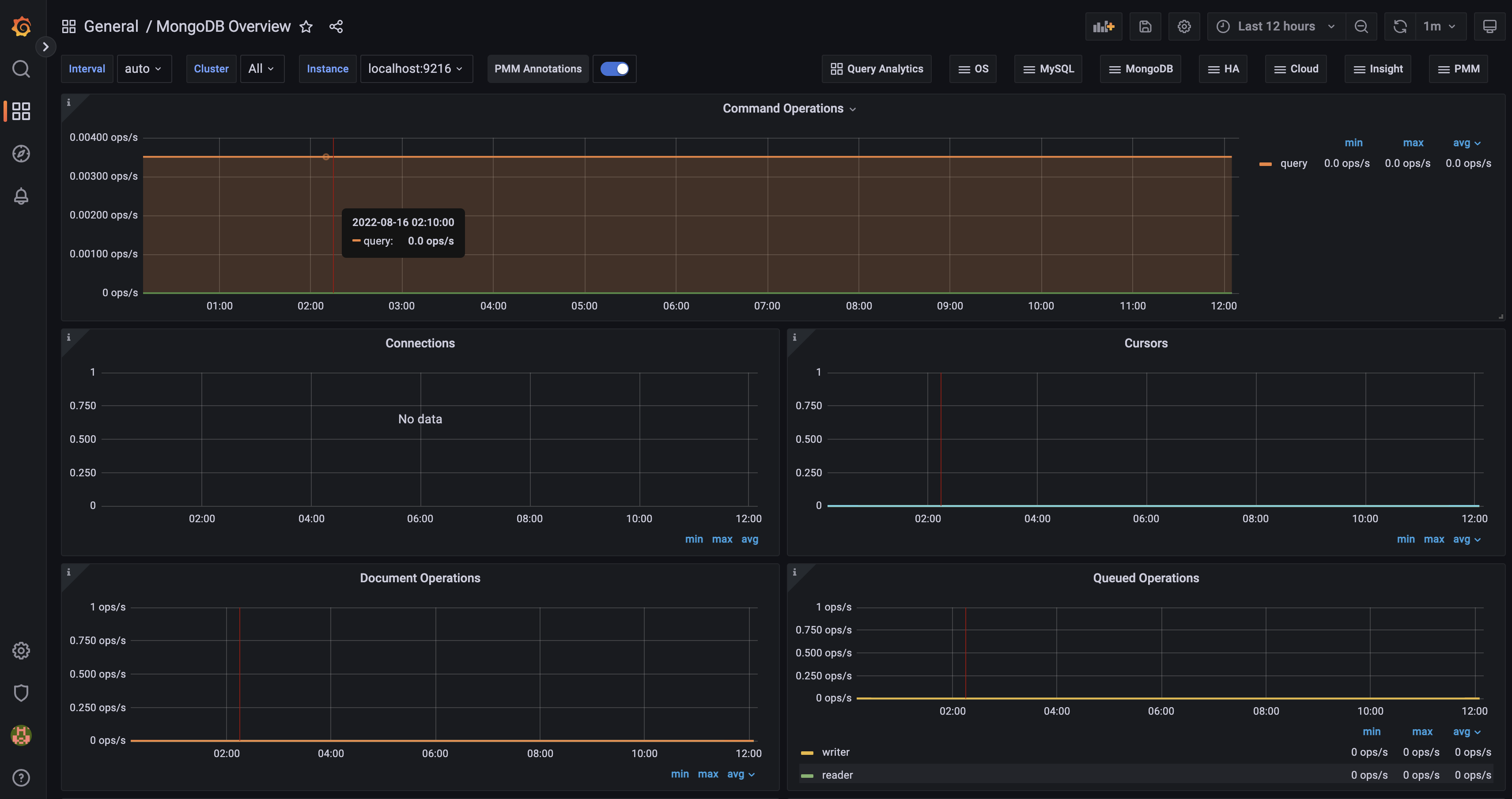Open Last 12 hours time range selector
This screenshot has width=1512, height=799.
click(1275, 26)
